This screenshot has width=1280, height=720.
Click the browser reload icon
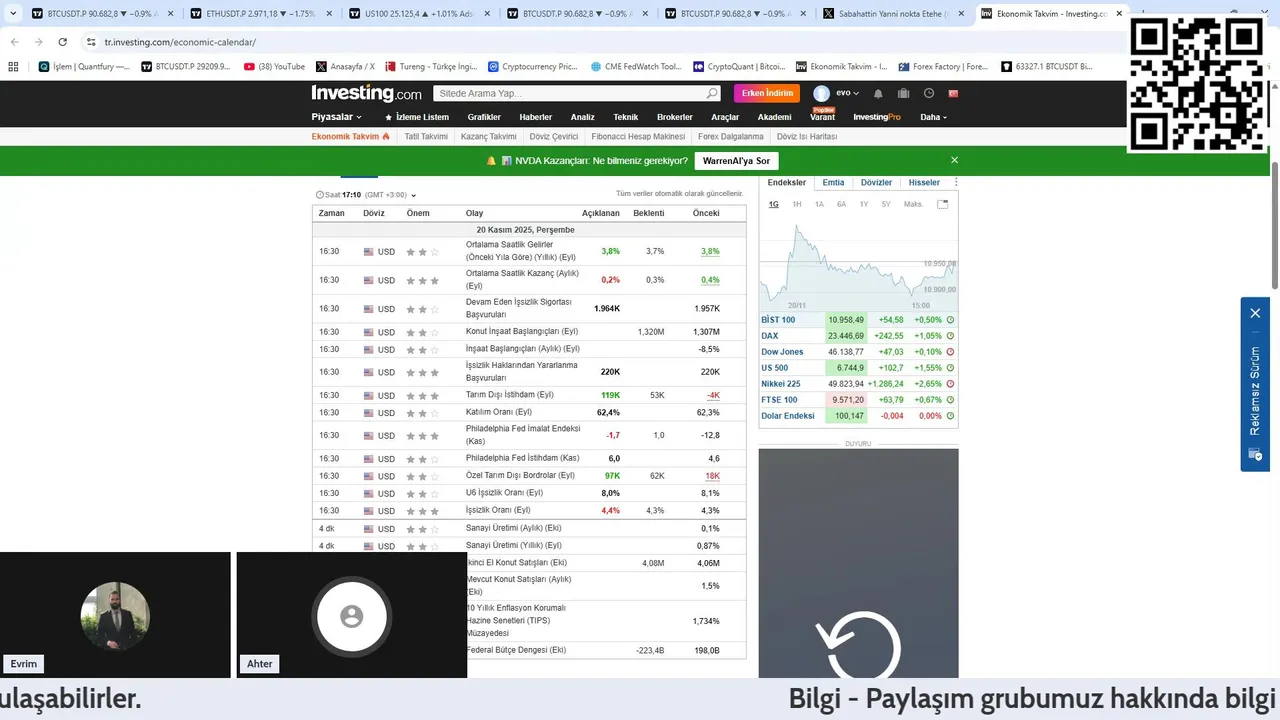tap(62, 42)
